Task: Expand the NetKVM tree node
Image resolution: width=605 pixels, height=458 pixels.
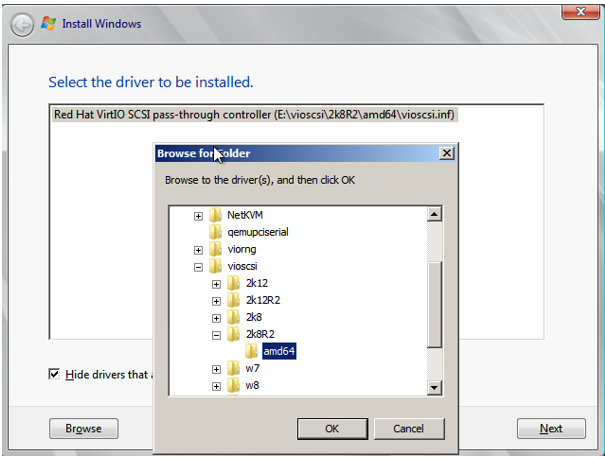Action: click(198, 216)
